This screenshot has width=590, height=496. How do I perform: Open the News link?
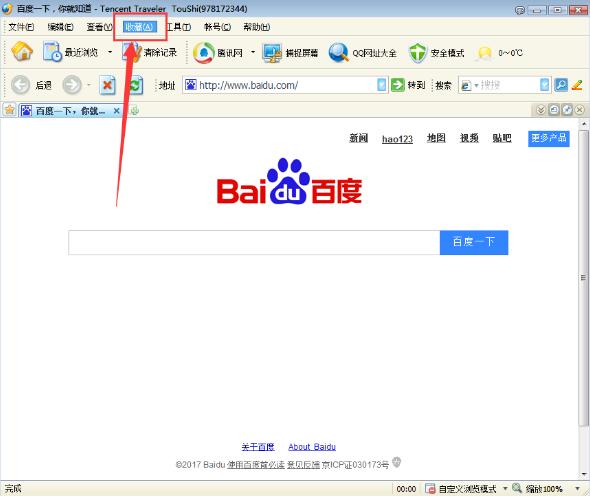click(x=358, y=138)
